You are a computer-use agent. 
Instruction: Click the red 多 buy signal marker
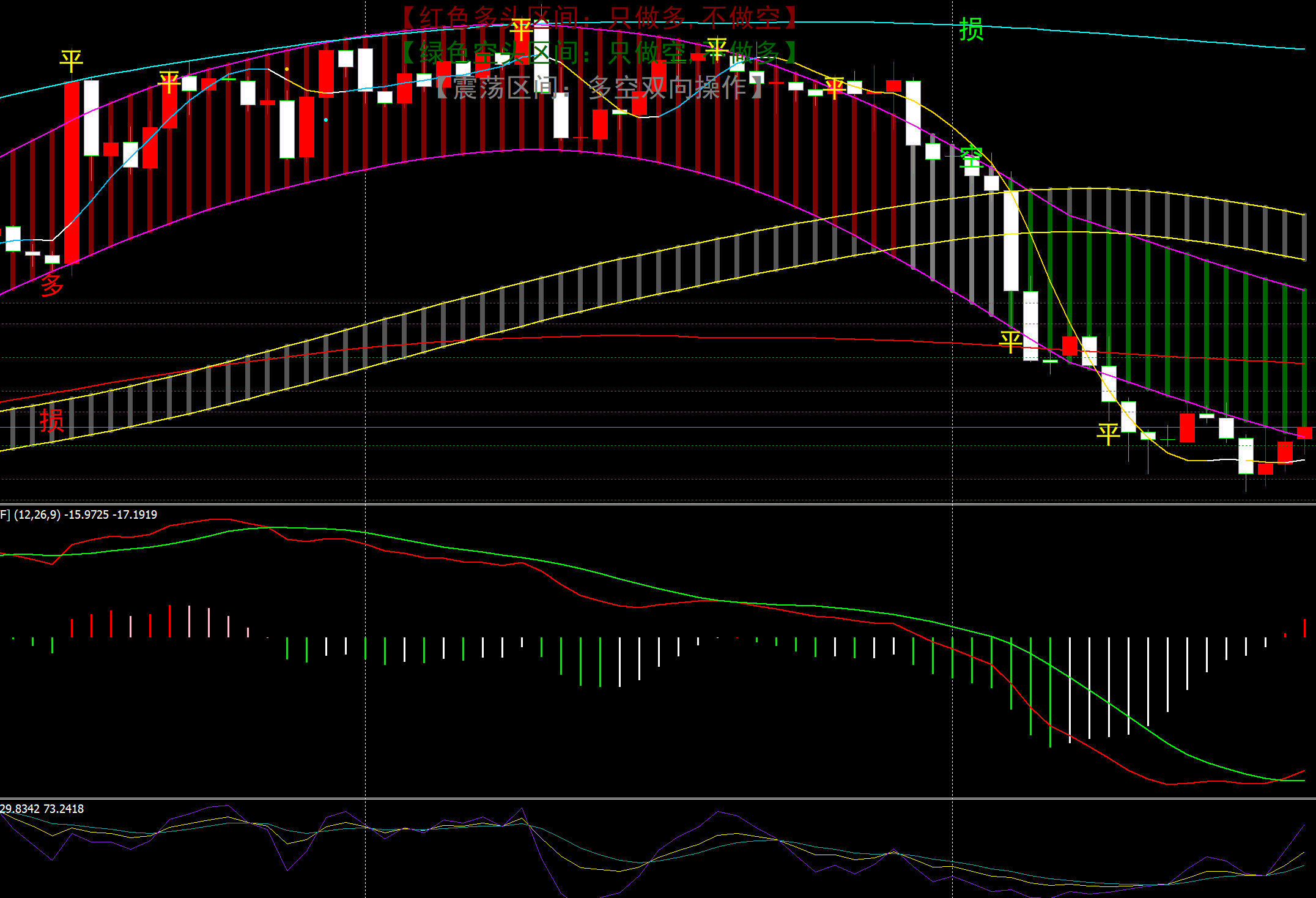point(52,284)
